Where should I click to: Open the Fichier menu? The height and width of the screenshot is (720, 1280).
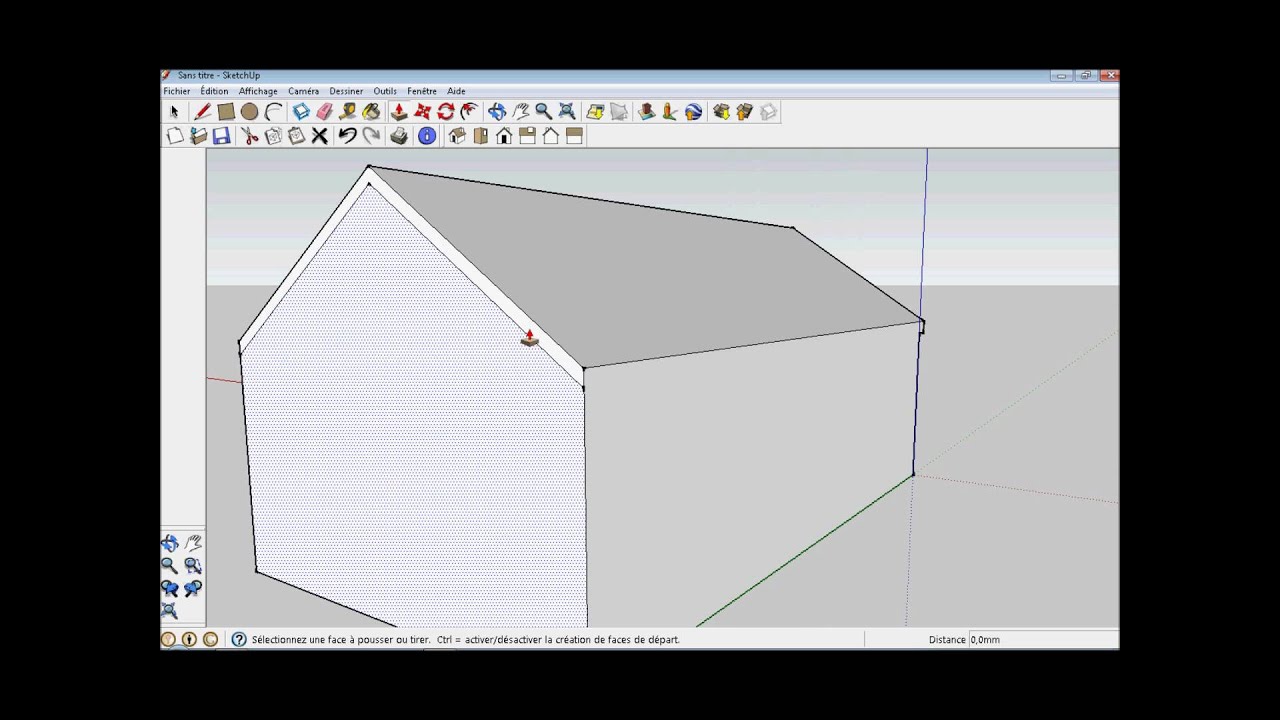pyautogui.click(x=177, y=91)
